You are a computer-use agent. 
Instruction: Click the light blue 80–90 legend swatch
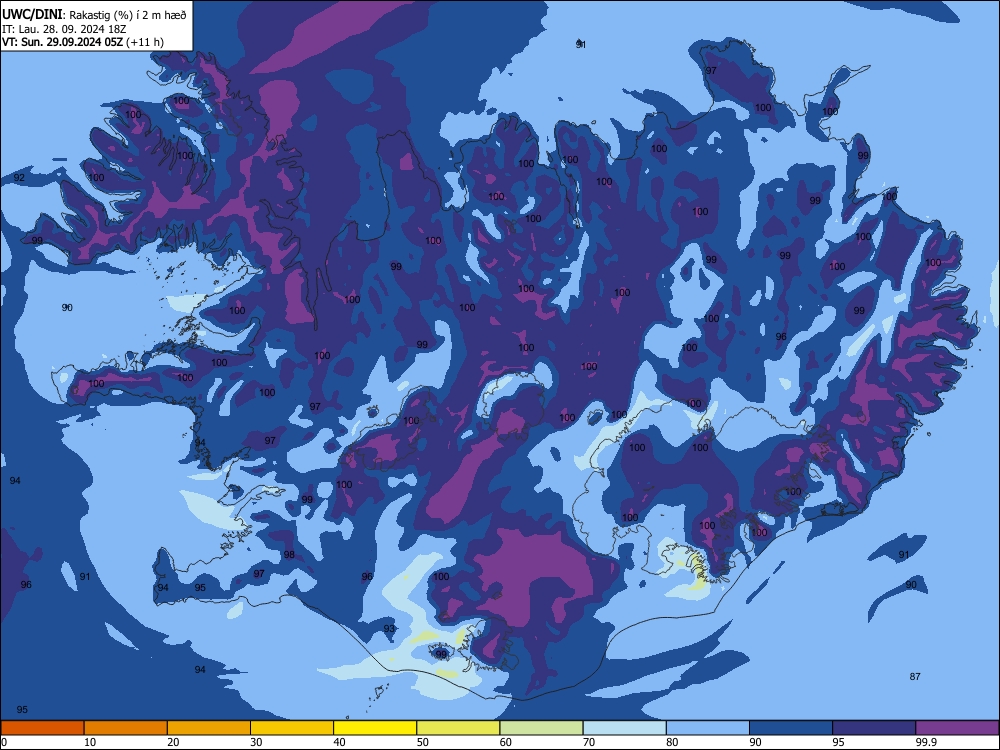point(708,728)
